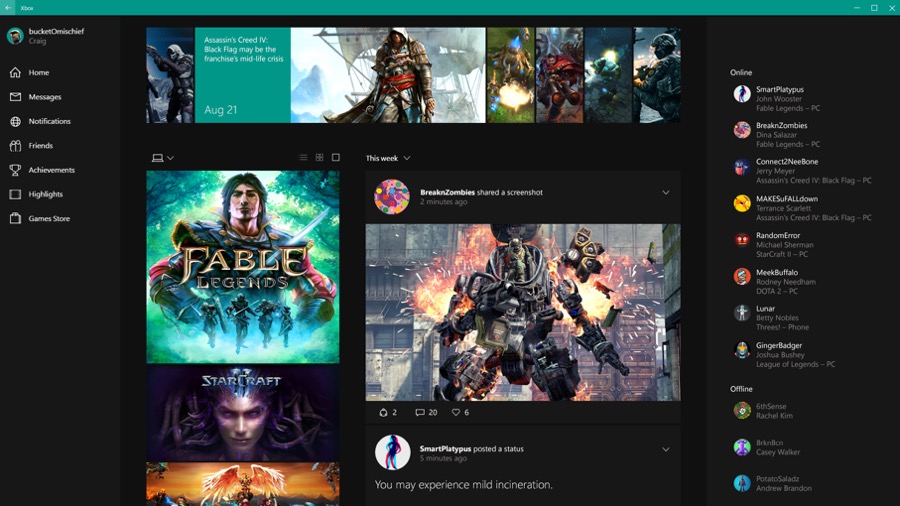This screenshot has width=900, height=506.
Task: Click 6thSense avatar in Offline list
Action: tap(742, 411)
